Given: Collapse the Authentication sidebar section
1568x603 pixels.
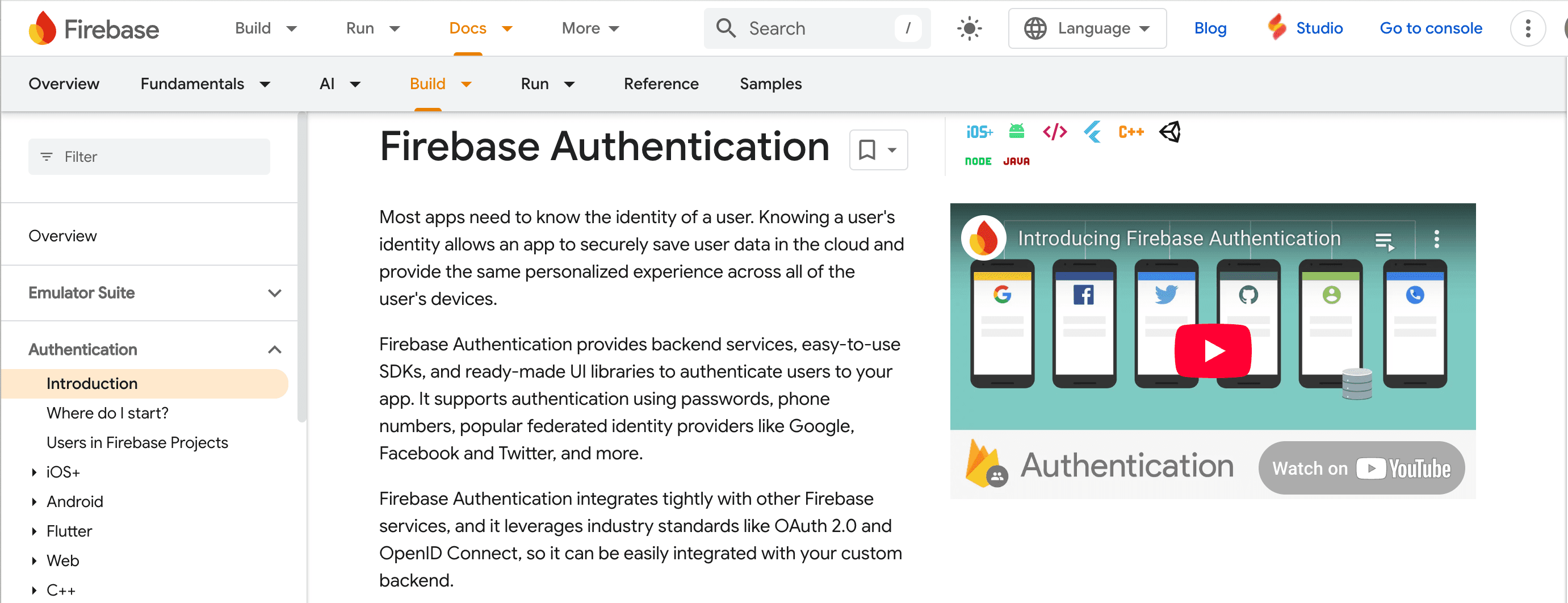Looking at the screenshot, I should pyautogui.click(x=275, y=350).
